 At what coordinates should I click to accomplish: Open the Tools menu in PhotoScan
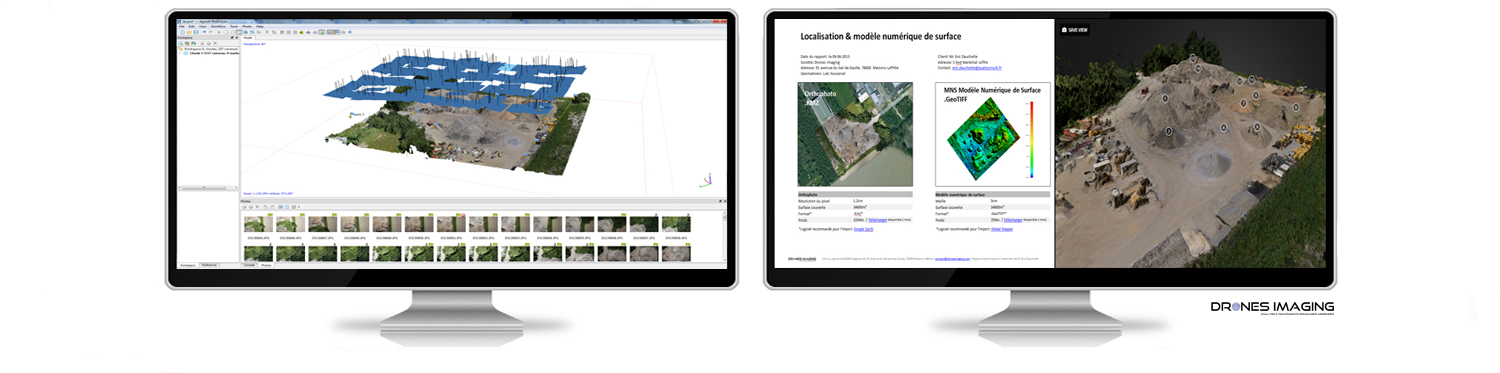[x=234, y=27]
